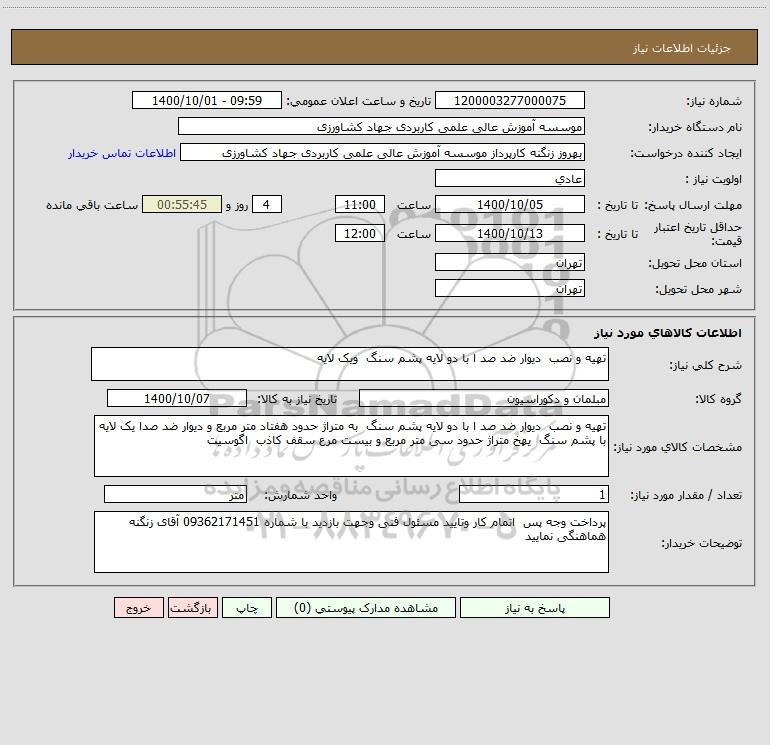Image resolution: width=770 pixels, height=745 pixels.
Task: Click the واحد شمارش label
Action: tap(301, 496)
